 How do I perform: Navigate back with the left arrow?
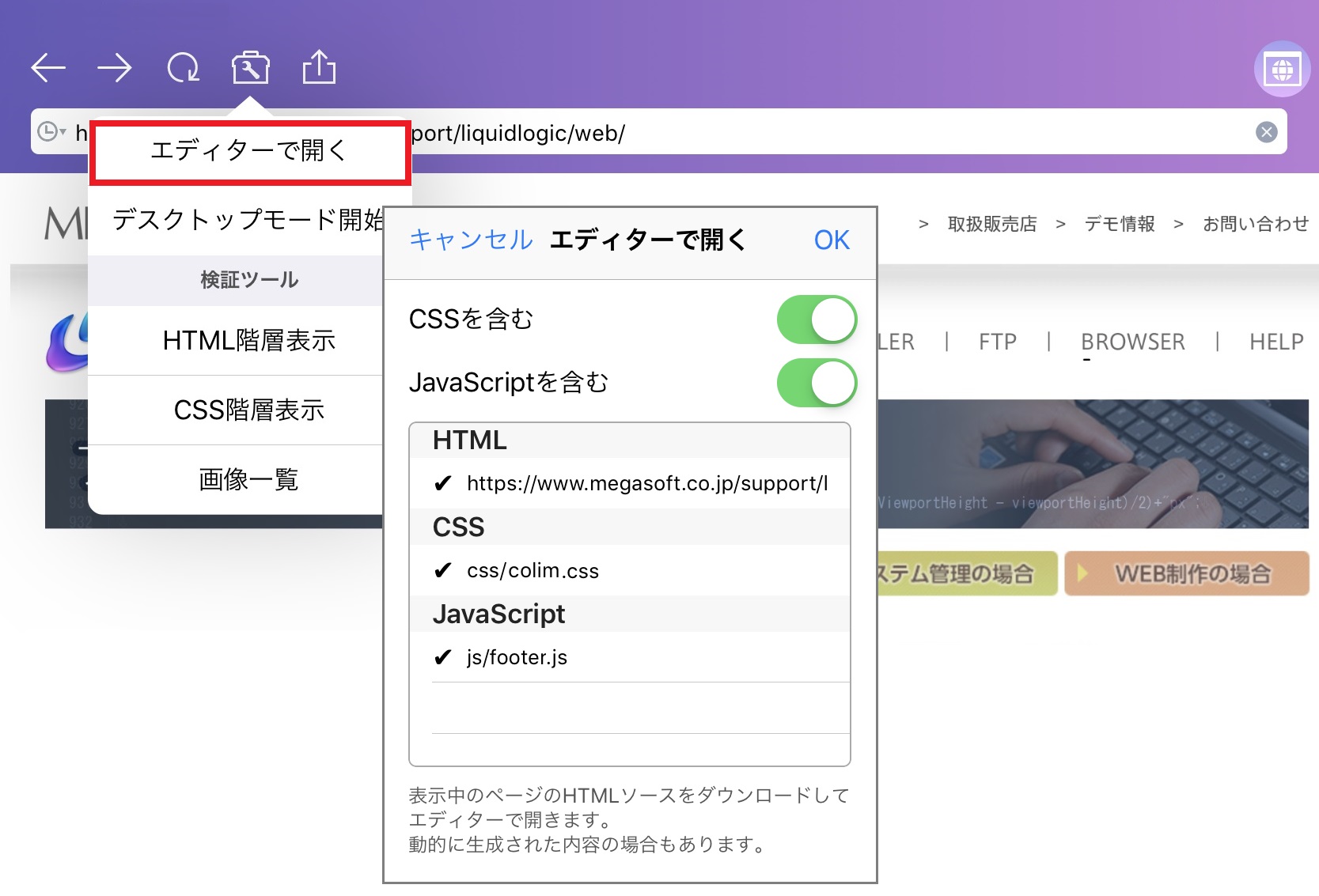[x=48, y=68]
